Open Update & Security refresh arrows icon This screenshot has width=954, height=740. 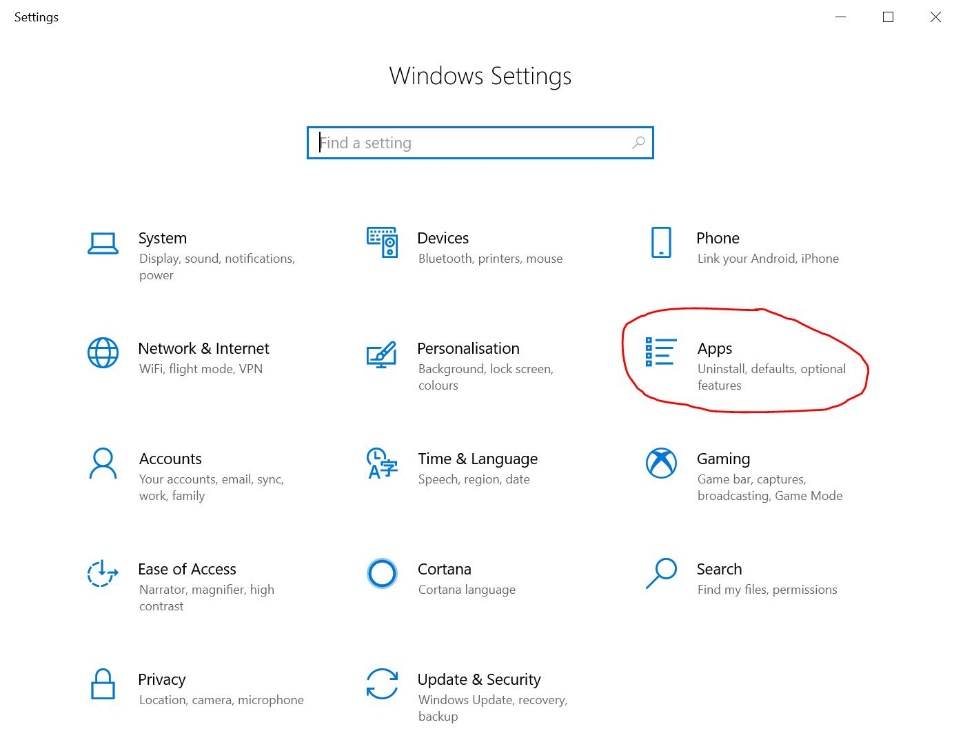click(382, 684)
